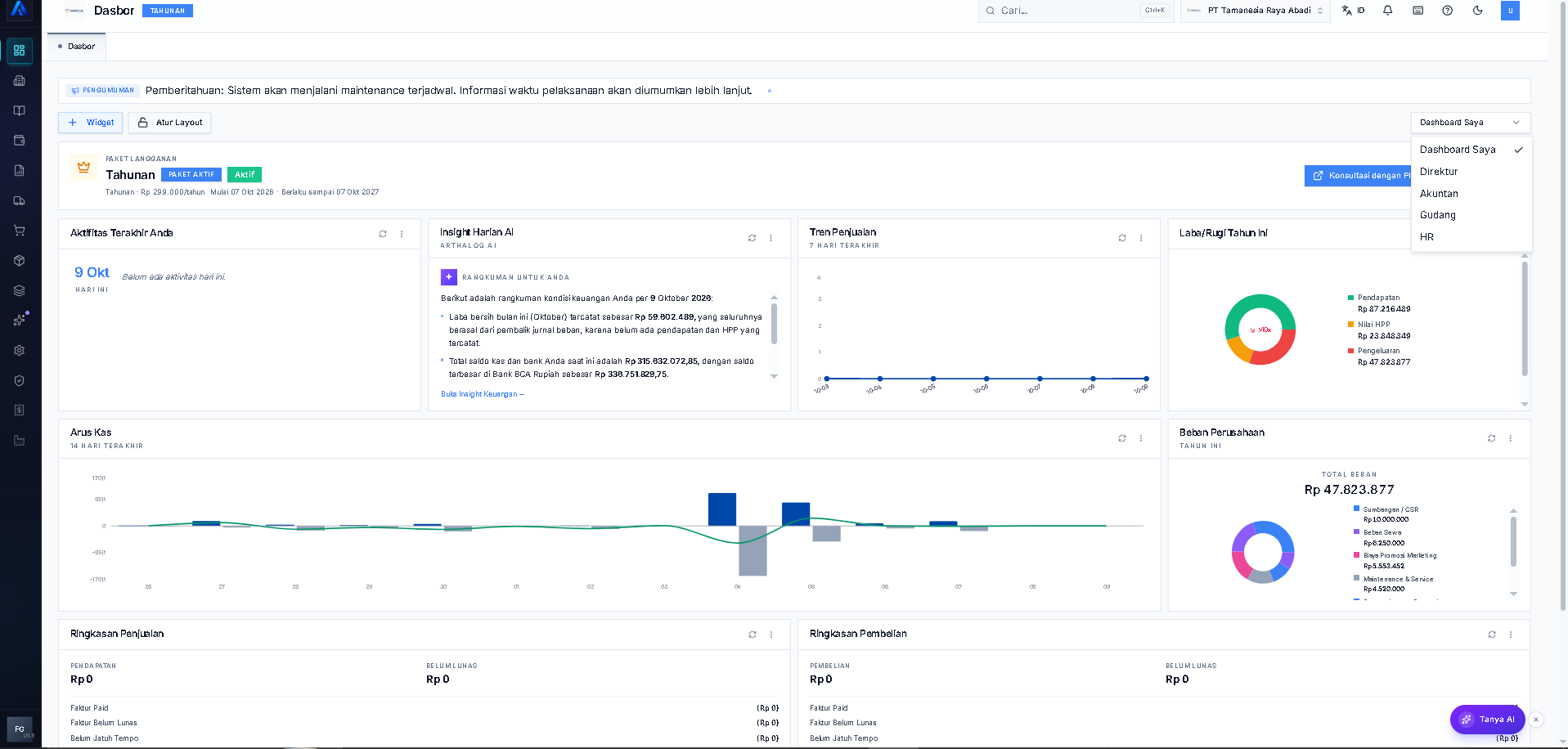The image size is (1568, 749).
Task: Open the wallet icon in sidebar
Action: [x=20, y=141]
